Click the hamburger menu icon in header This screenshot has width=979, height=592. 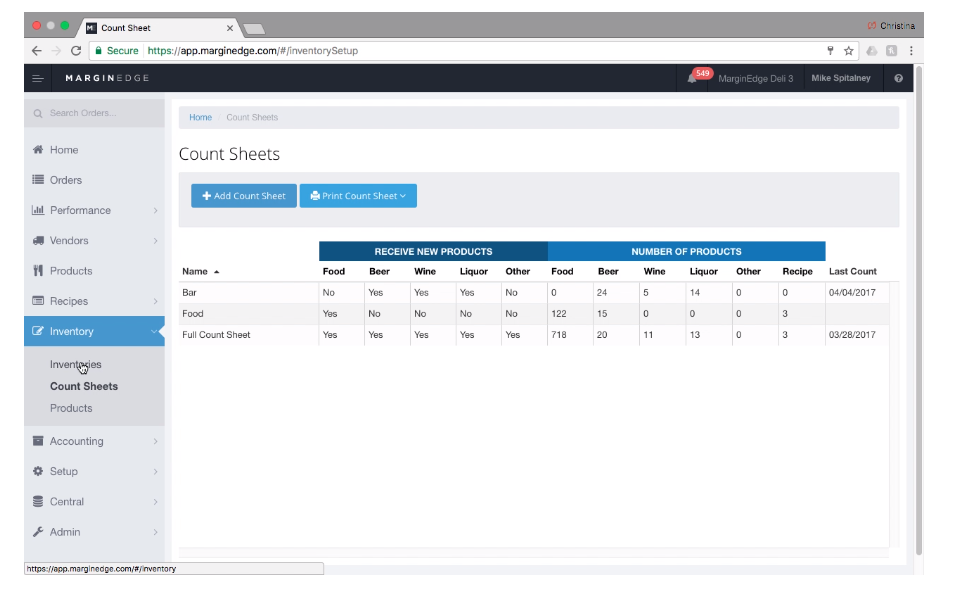[38, 78]
